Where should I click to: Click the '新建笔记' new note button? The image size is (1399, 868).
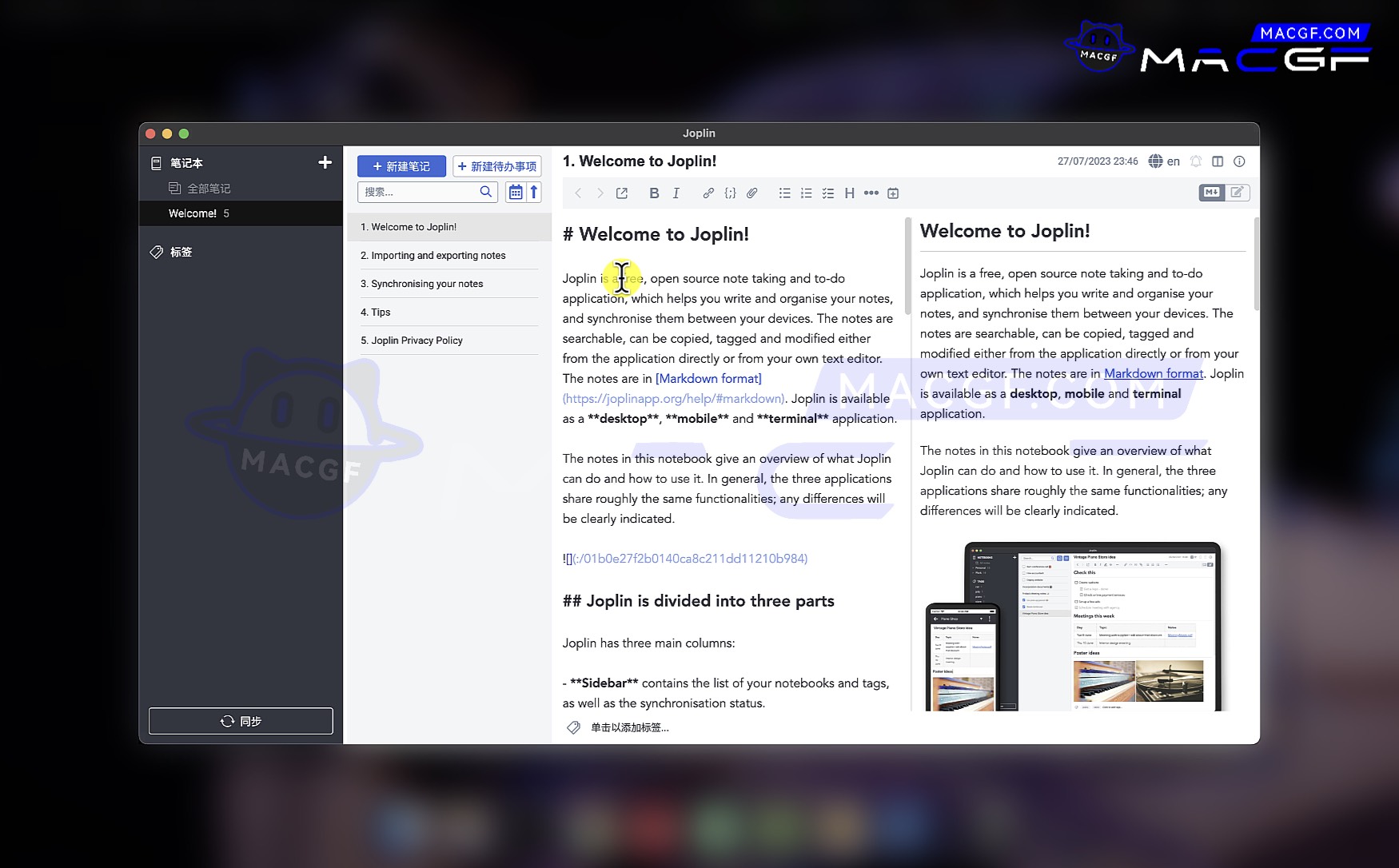pyautogui.click(x=401, y=166)
